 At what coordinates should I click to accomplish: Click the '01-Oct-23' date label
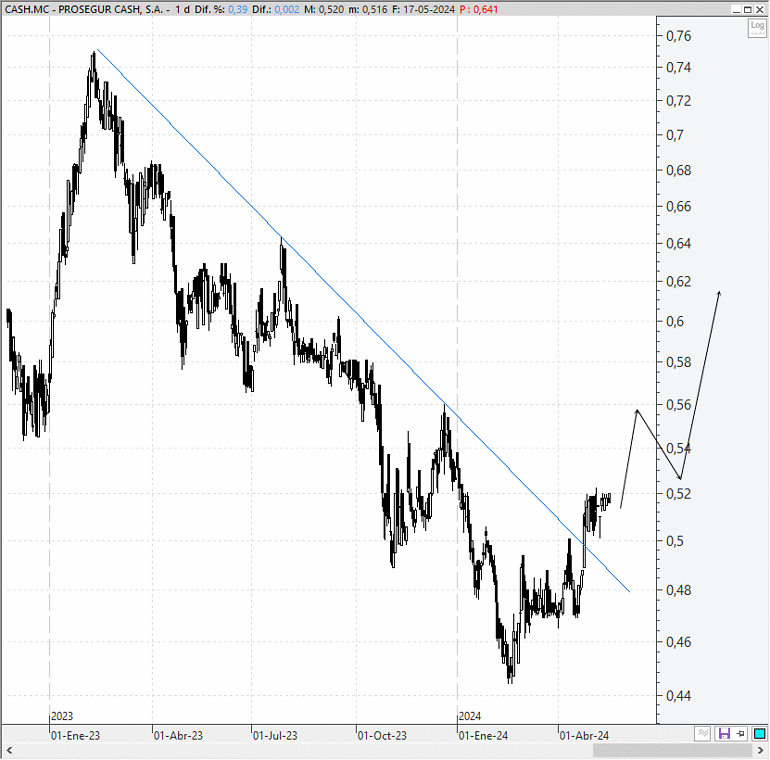382,735
